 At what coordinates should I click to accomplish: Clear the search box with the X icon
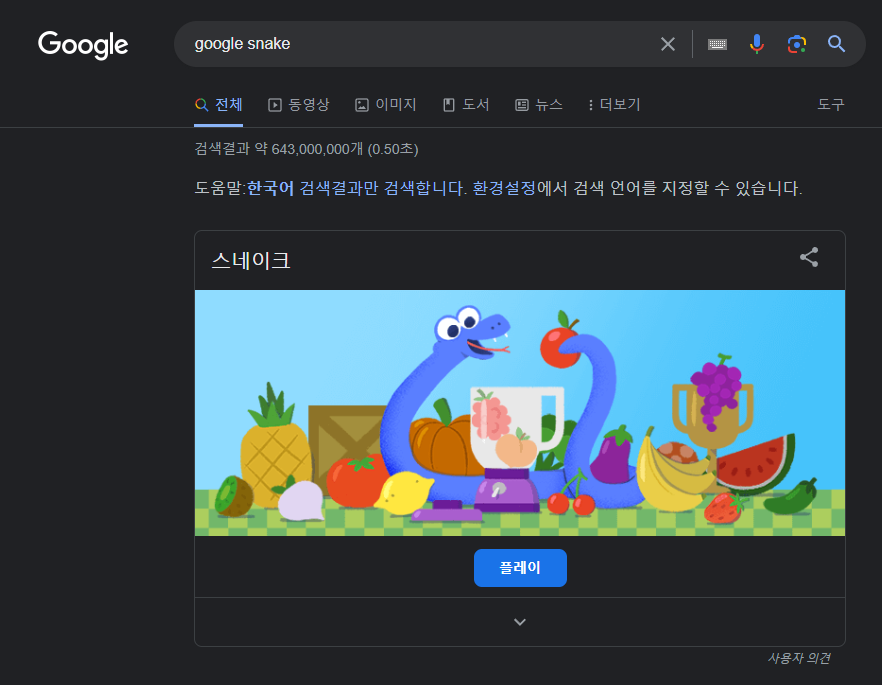[x=668, y=44]
